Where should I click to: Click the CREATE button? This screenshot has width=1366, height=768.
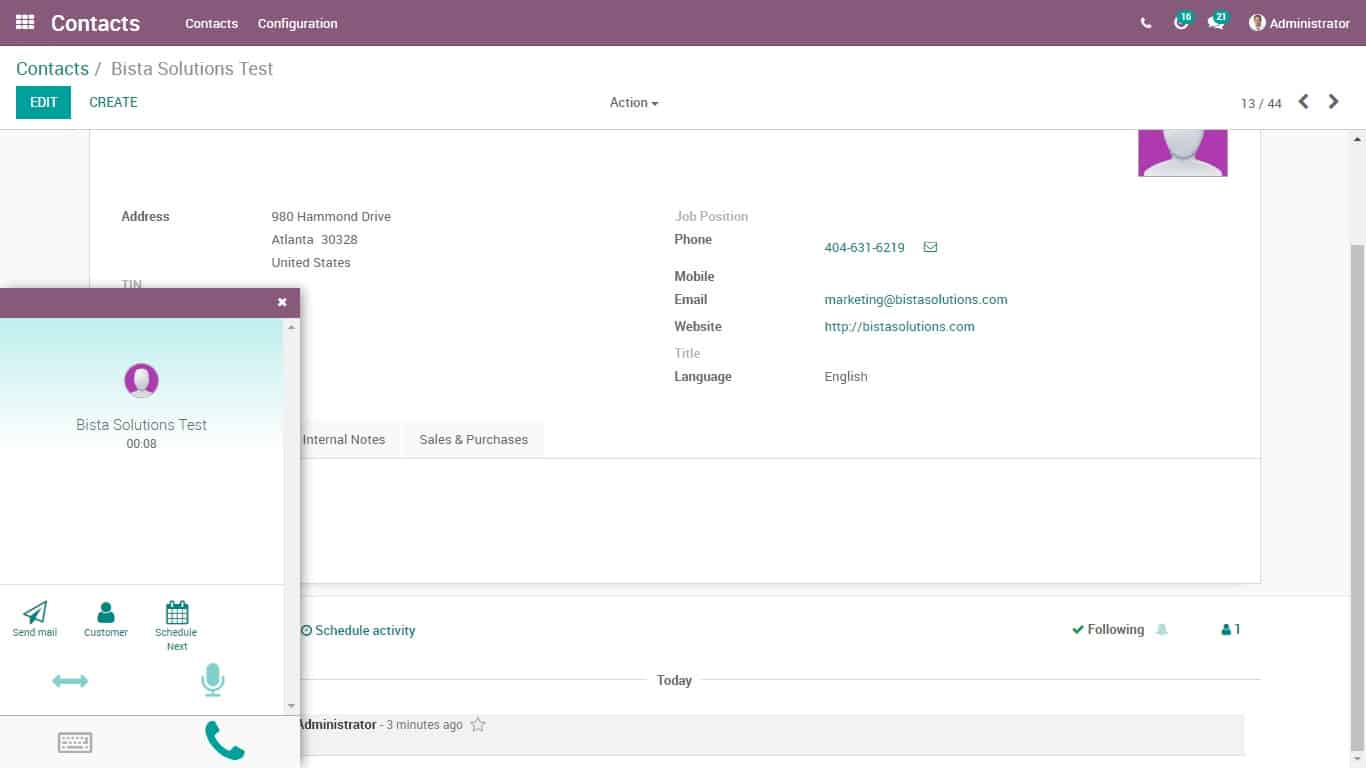113,102
